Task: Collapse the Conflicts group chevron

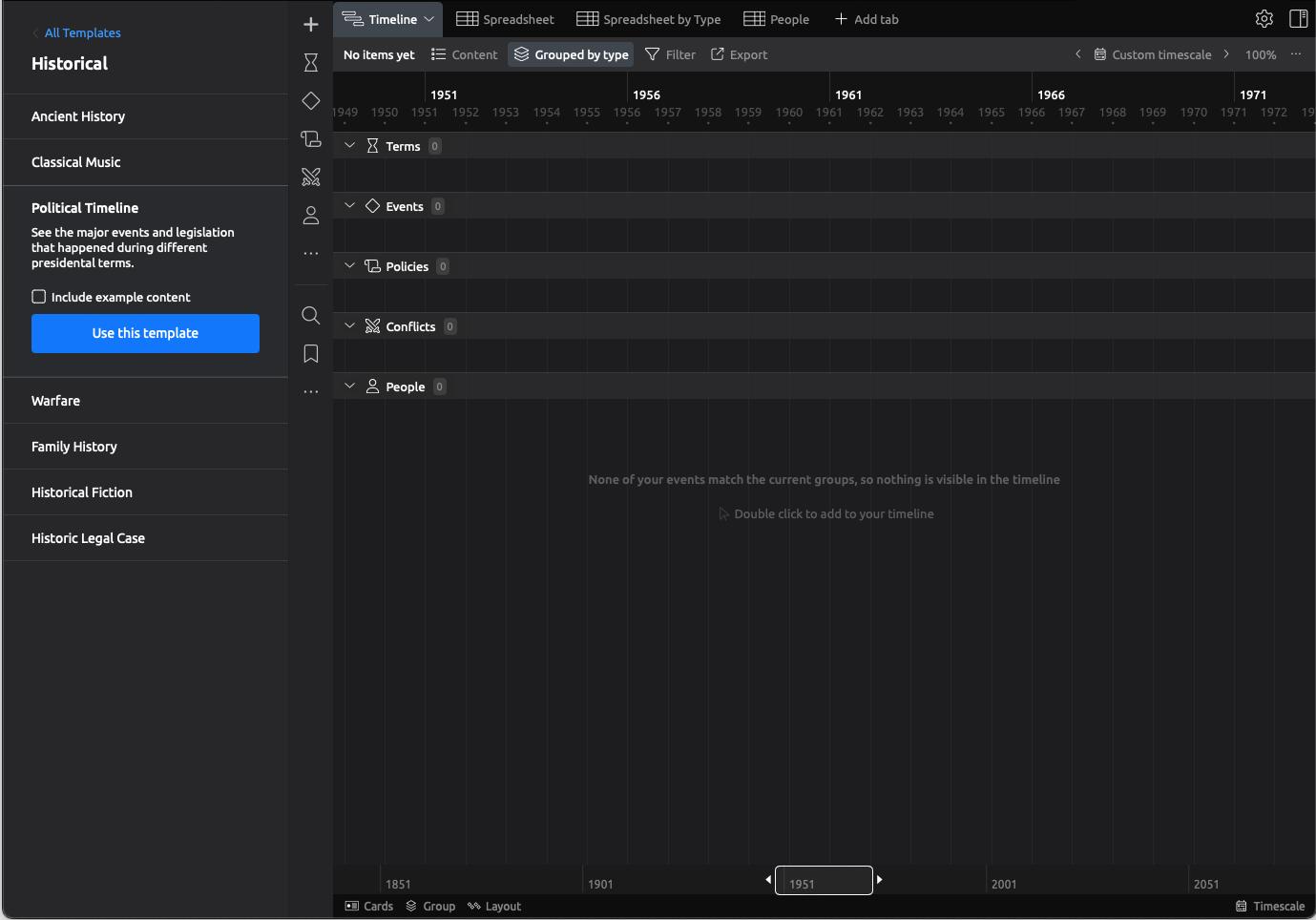Action: (x=349, y=326)
